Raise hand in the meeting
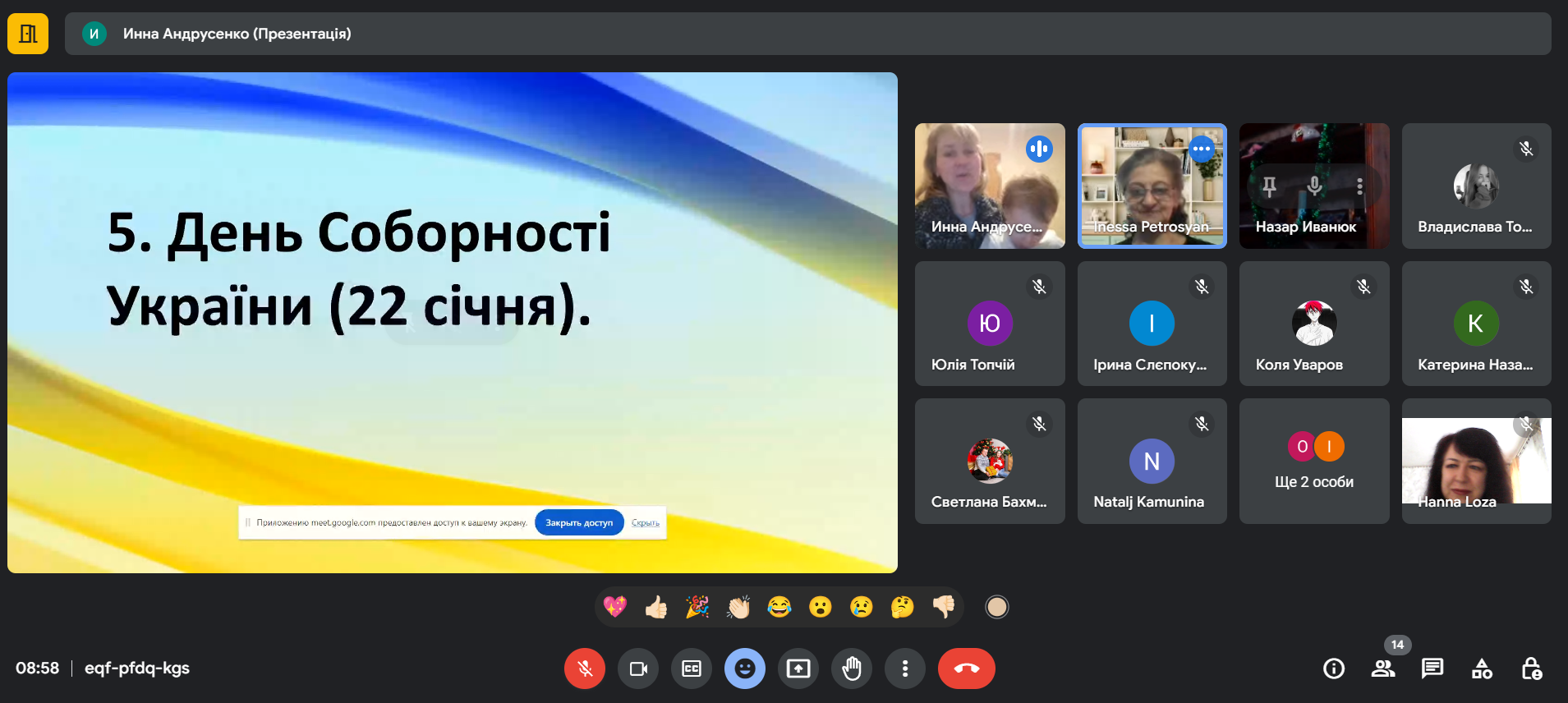1568x703 pixels. point(852,669)
